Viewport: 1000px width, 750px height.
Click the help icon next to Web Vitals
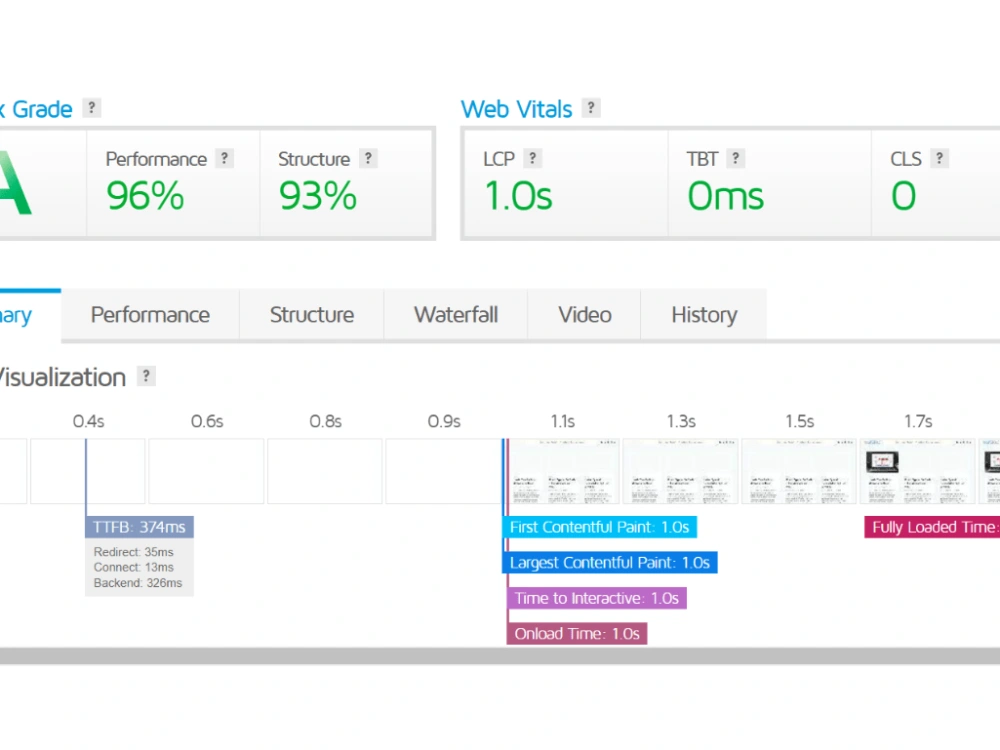[591, 108]
